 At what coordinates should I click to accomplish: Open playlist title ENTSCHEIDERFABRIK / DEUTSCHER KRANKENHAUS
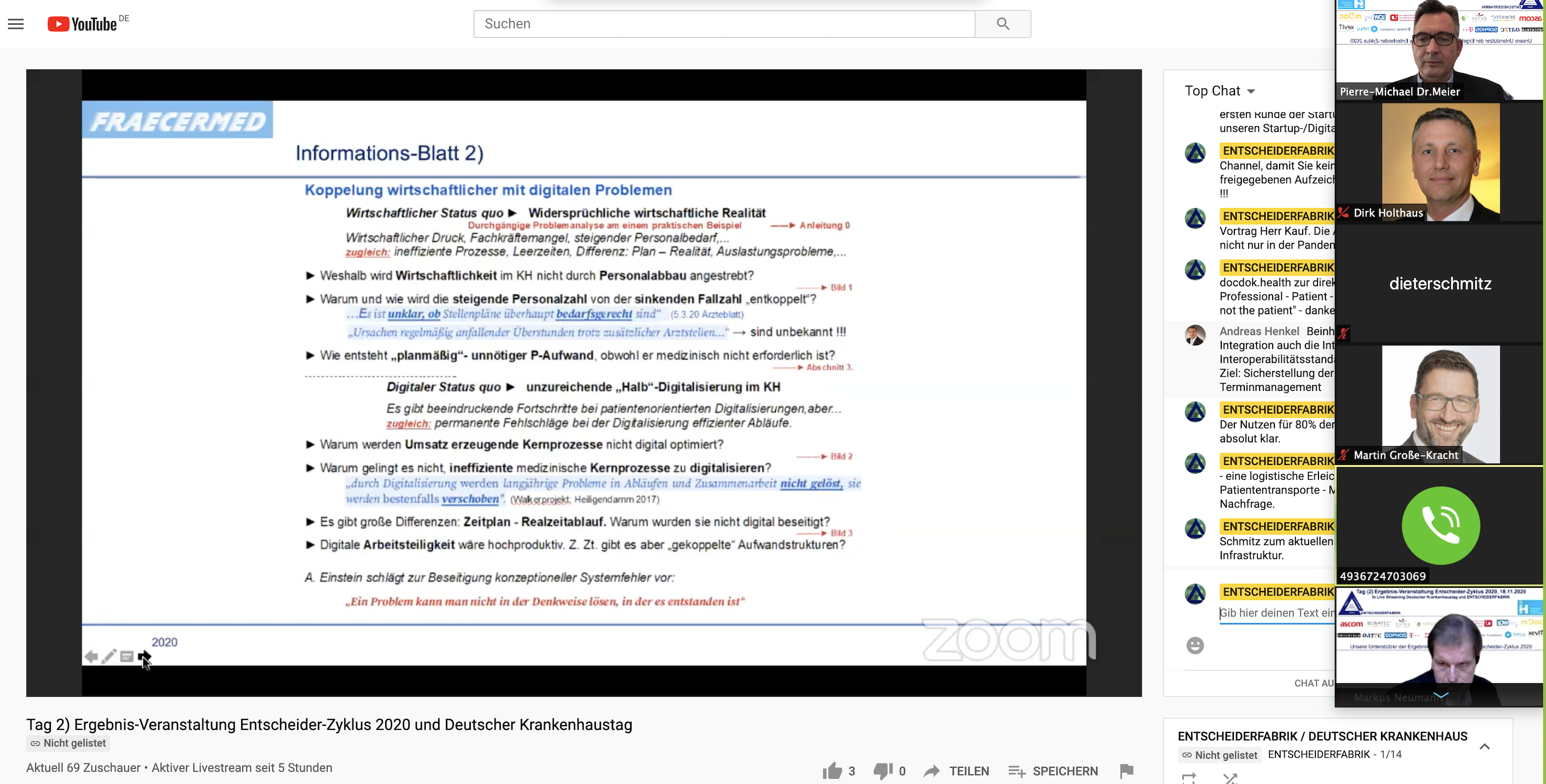1322,736
